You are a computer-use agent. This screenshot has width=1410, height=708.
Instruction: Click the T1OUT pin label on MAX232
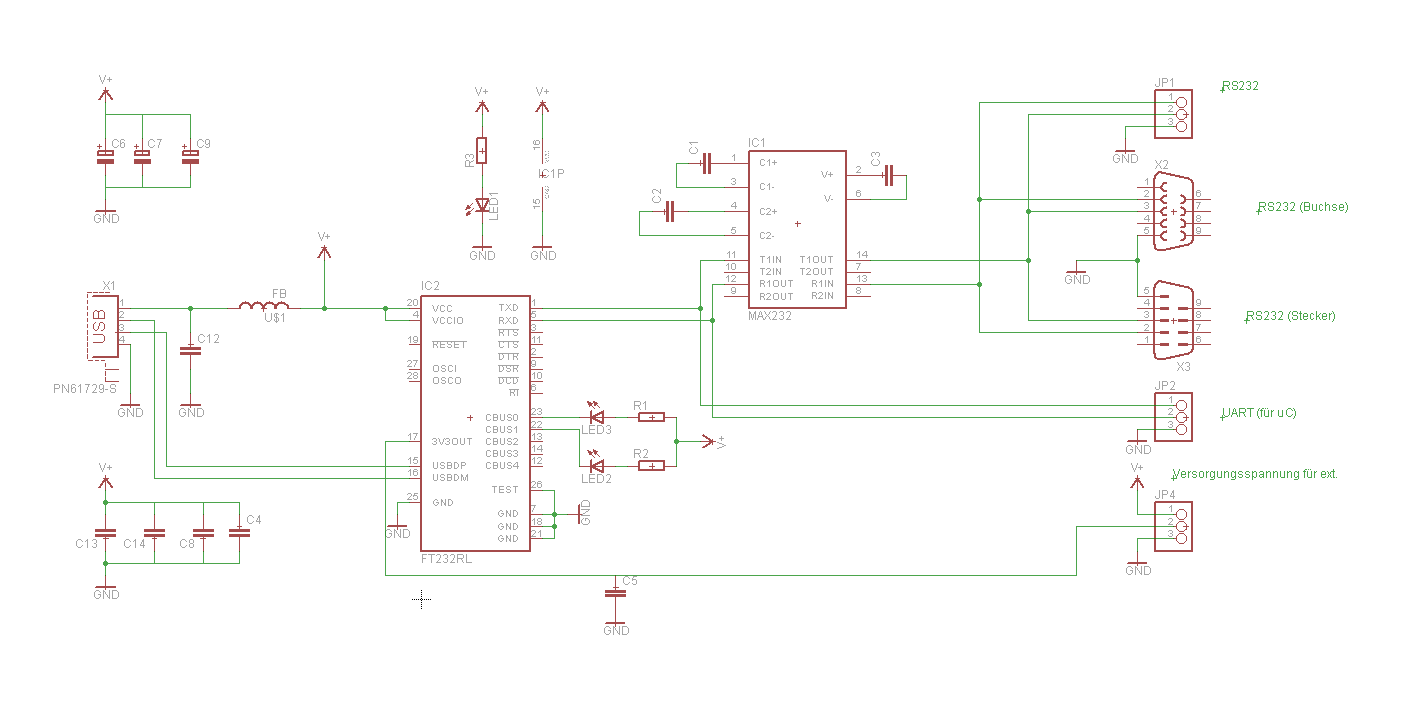click(816, 259)
